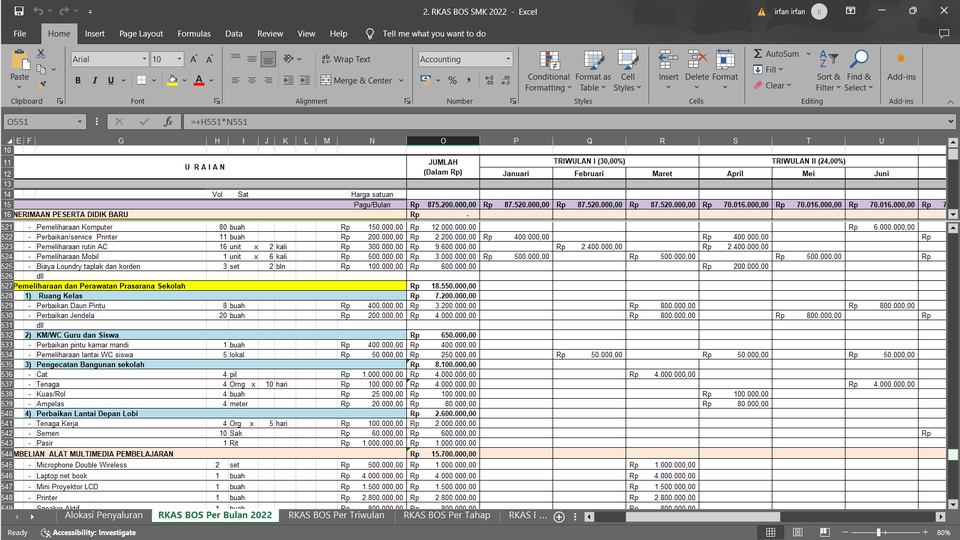Expand the AutoSum options arrow
960x540 pixels.
click(808, 54)
